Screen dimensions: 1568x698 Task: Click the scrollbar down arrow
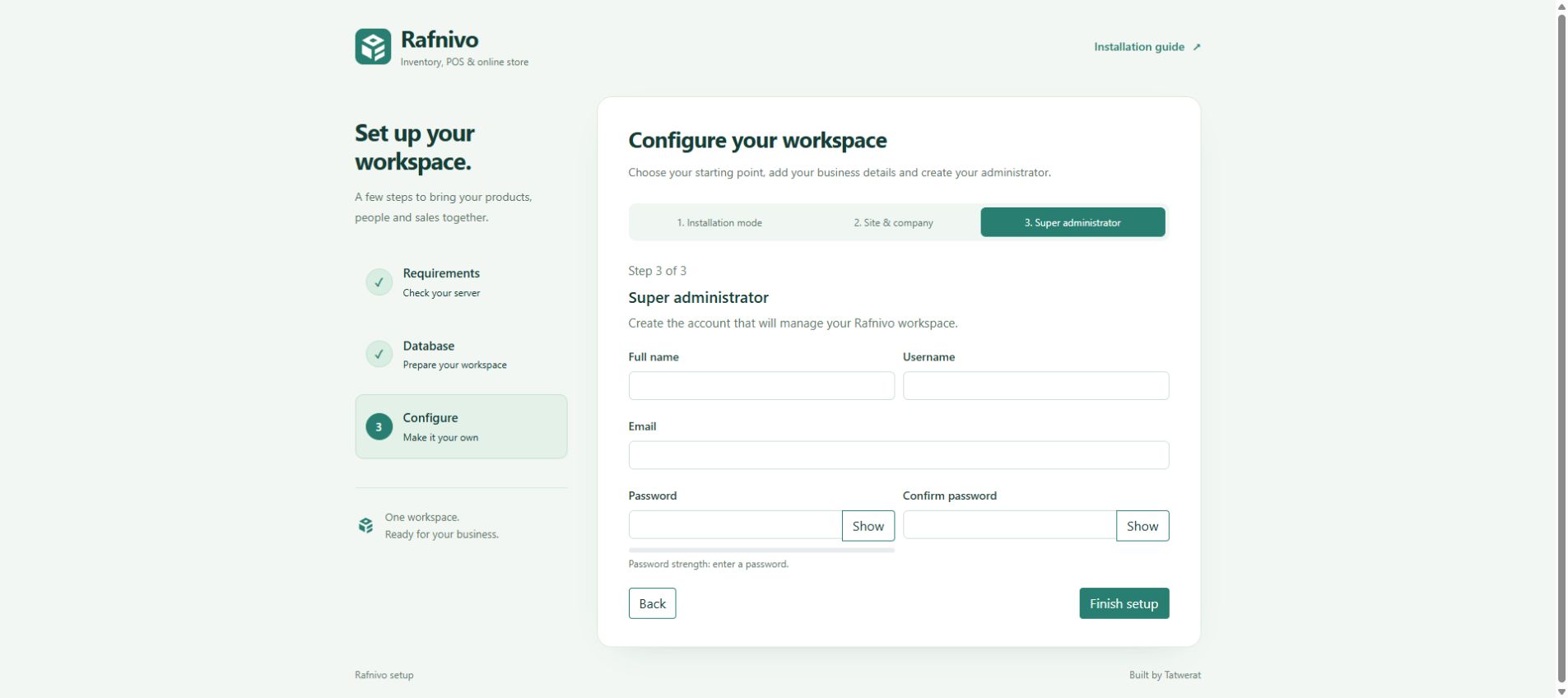pos(1561,691)
